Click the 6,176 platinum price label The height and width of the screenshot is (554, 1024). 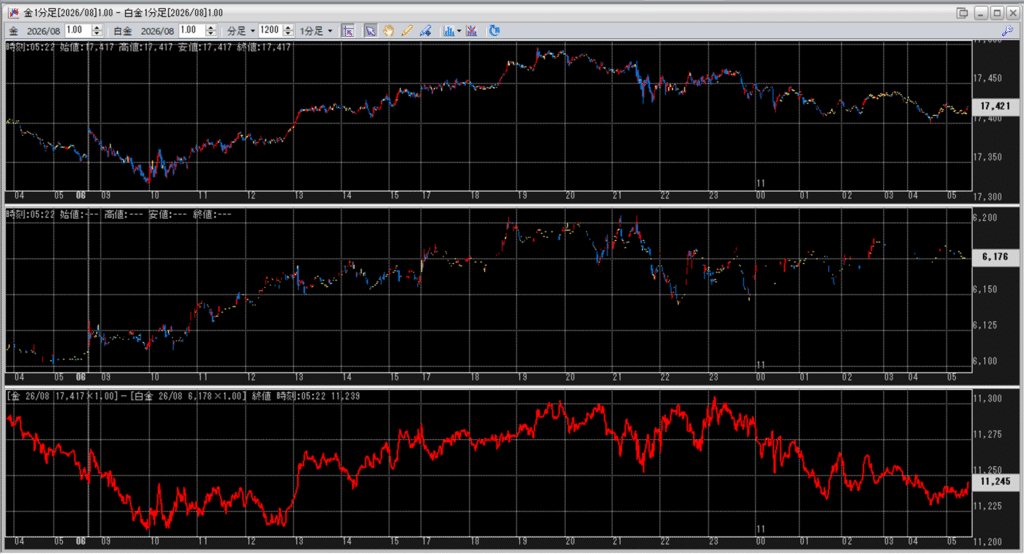[x=994, y=257]
